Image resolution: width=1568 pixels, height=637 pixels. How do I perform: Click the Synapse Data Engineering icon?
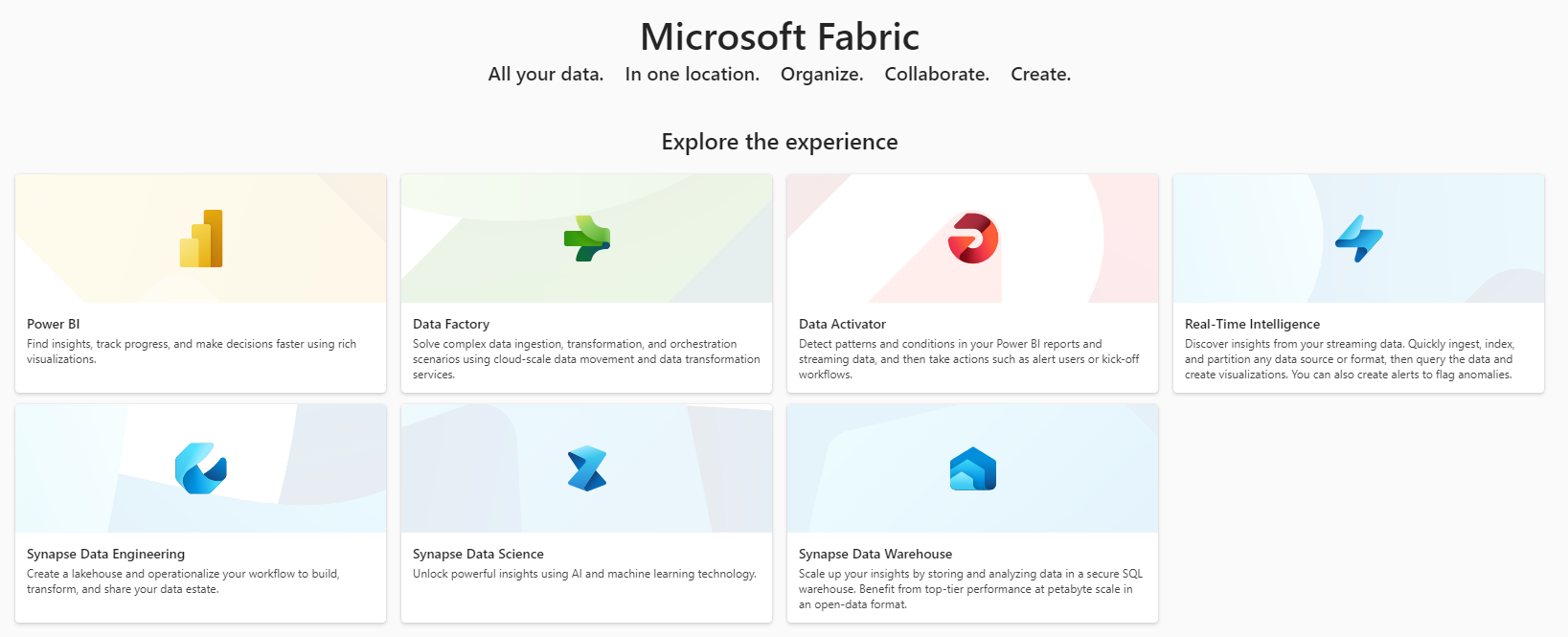[201, 468]
